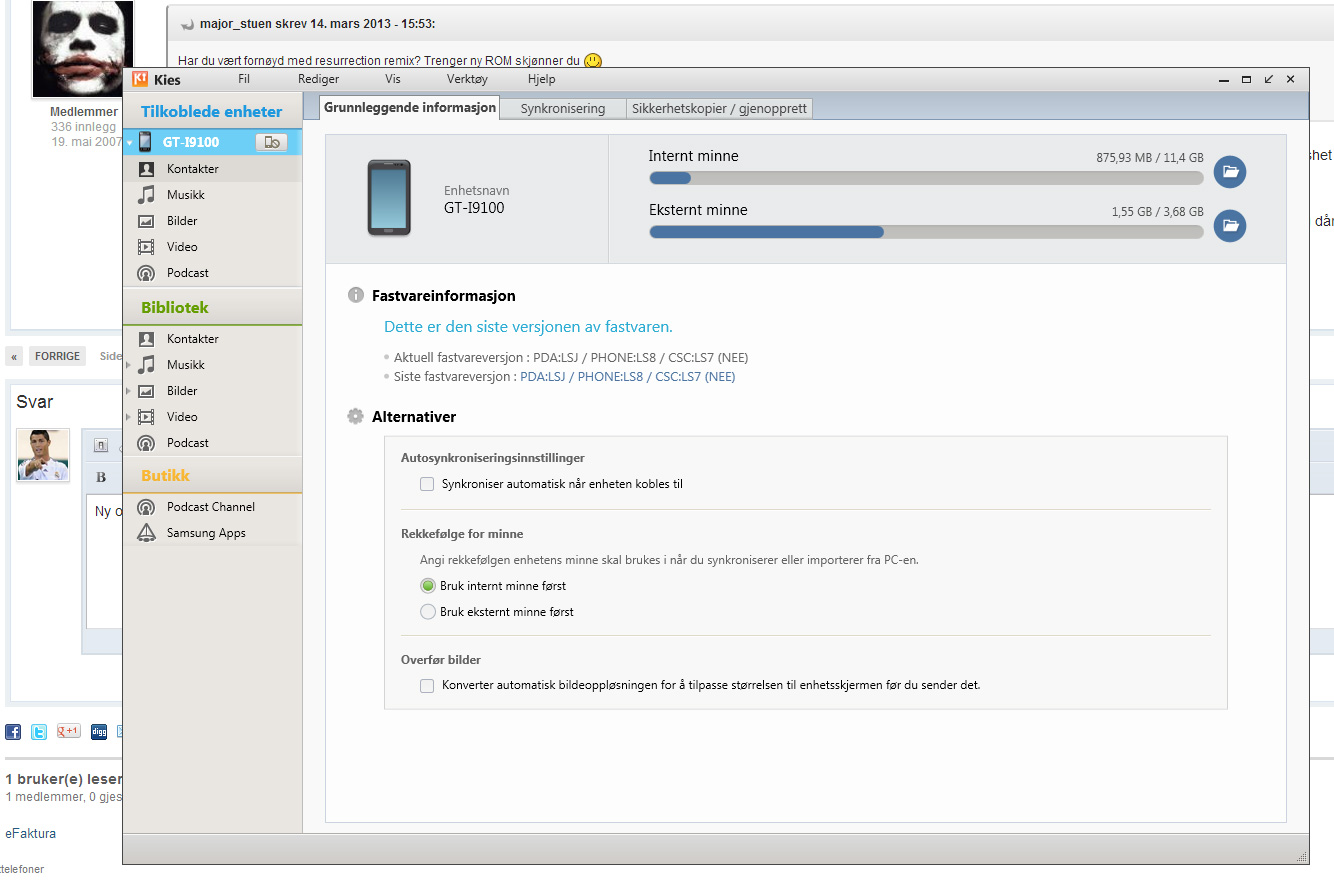Collapse the GT-I9100 device tree
The image size is (1334, 886).
(x=129, y=143)
